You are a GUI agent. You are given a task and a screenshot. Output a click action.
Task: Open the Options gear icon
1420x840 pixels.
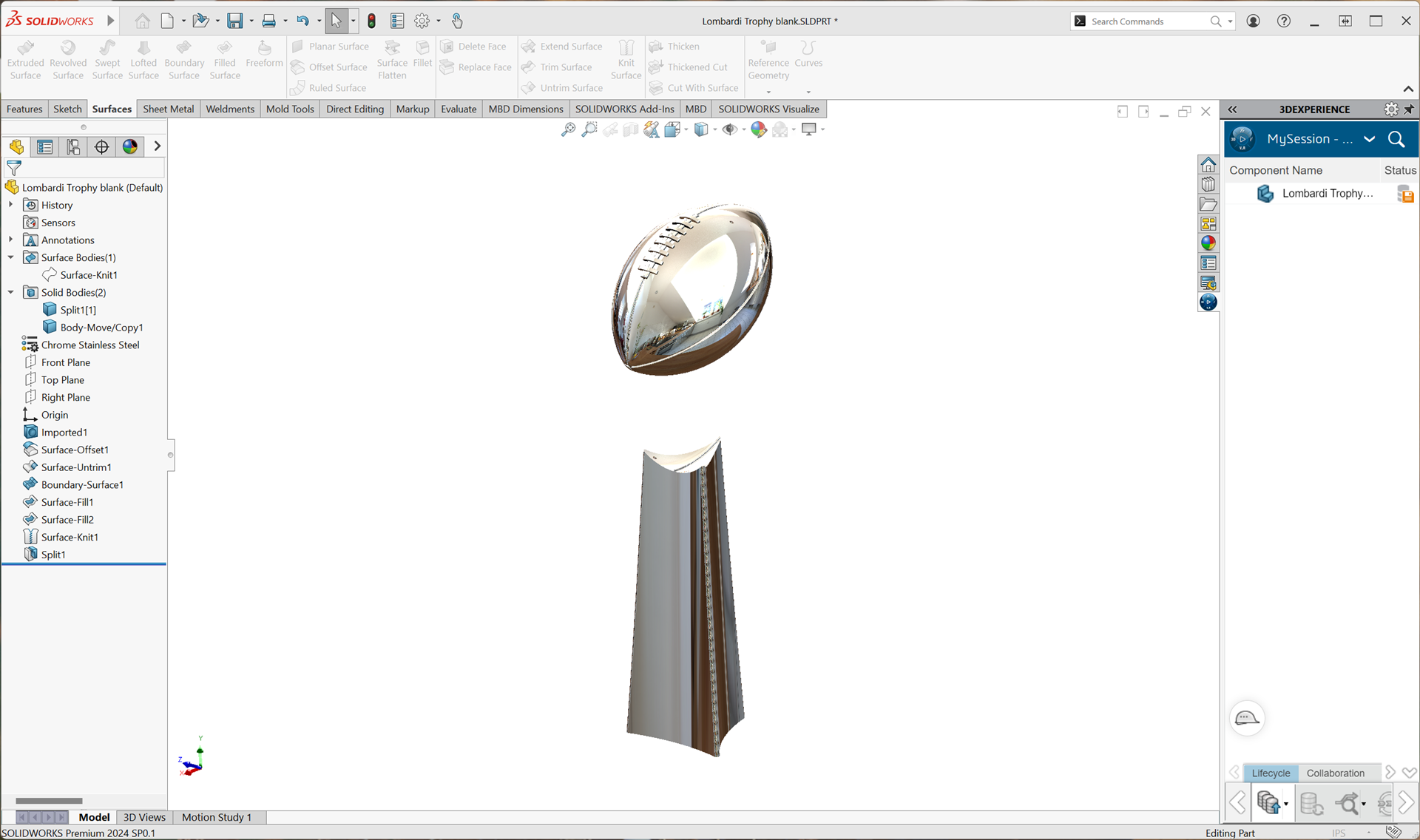(x=422, y=21)
